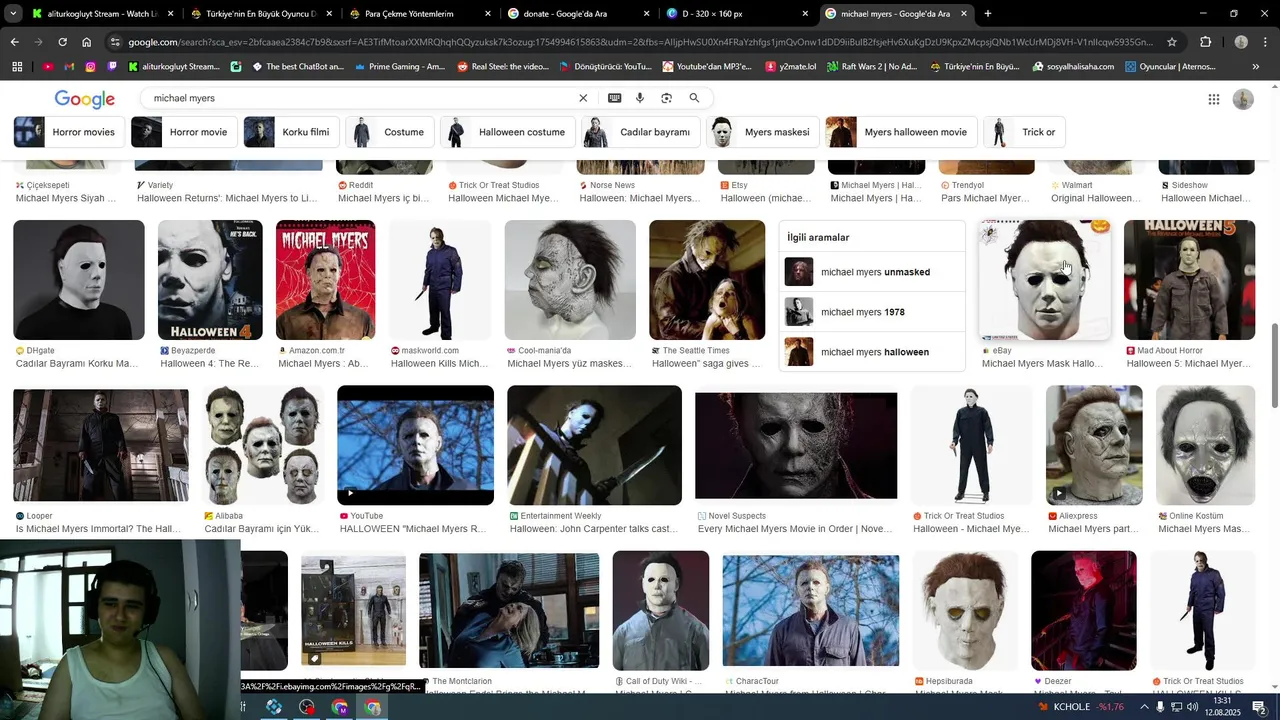Go back in browser history
The image size is (1280, 720).
14,42
